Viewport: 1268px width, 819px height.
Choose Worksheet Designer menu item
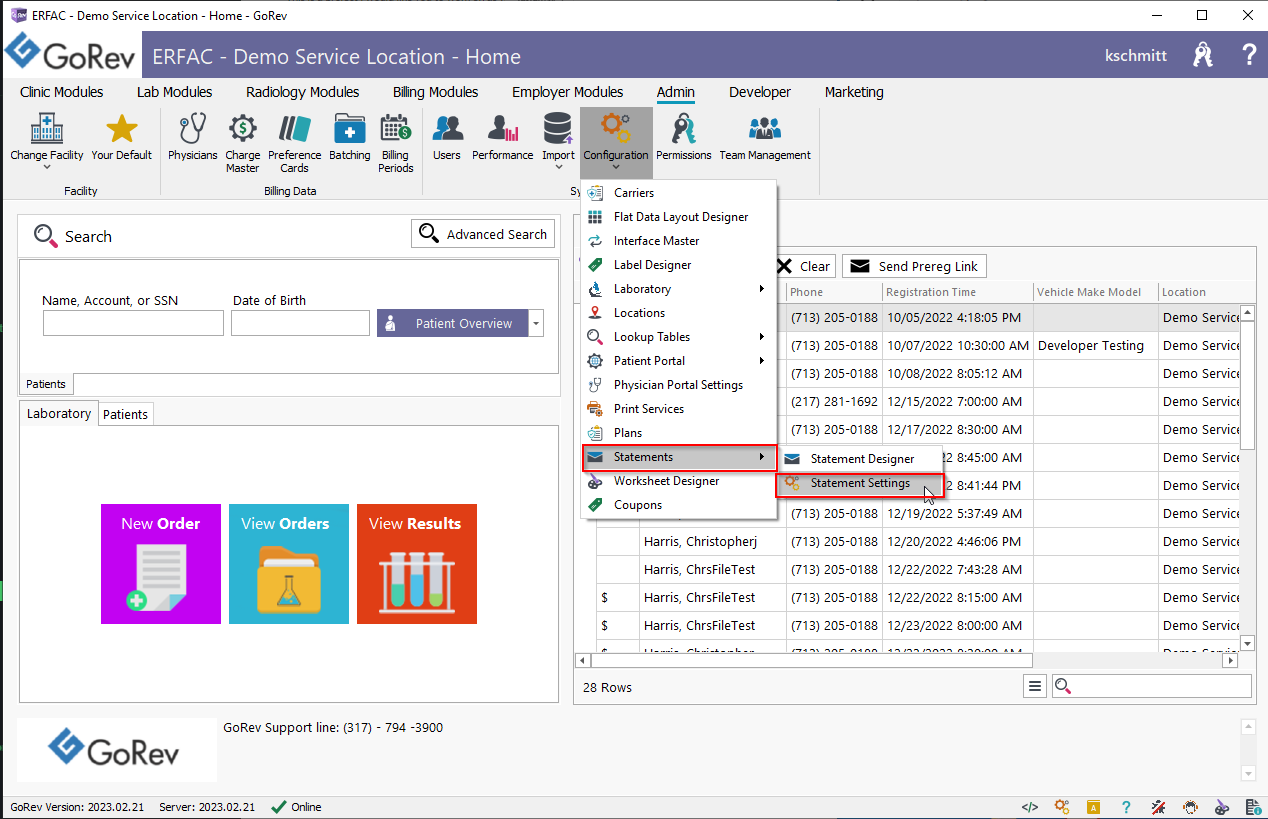click(x=679, y=481)
